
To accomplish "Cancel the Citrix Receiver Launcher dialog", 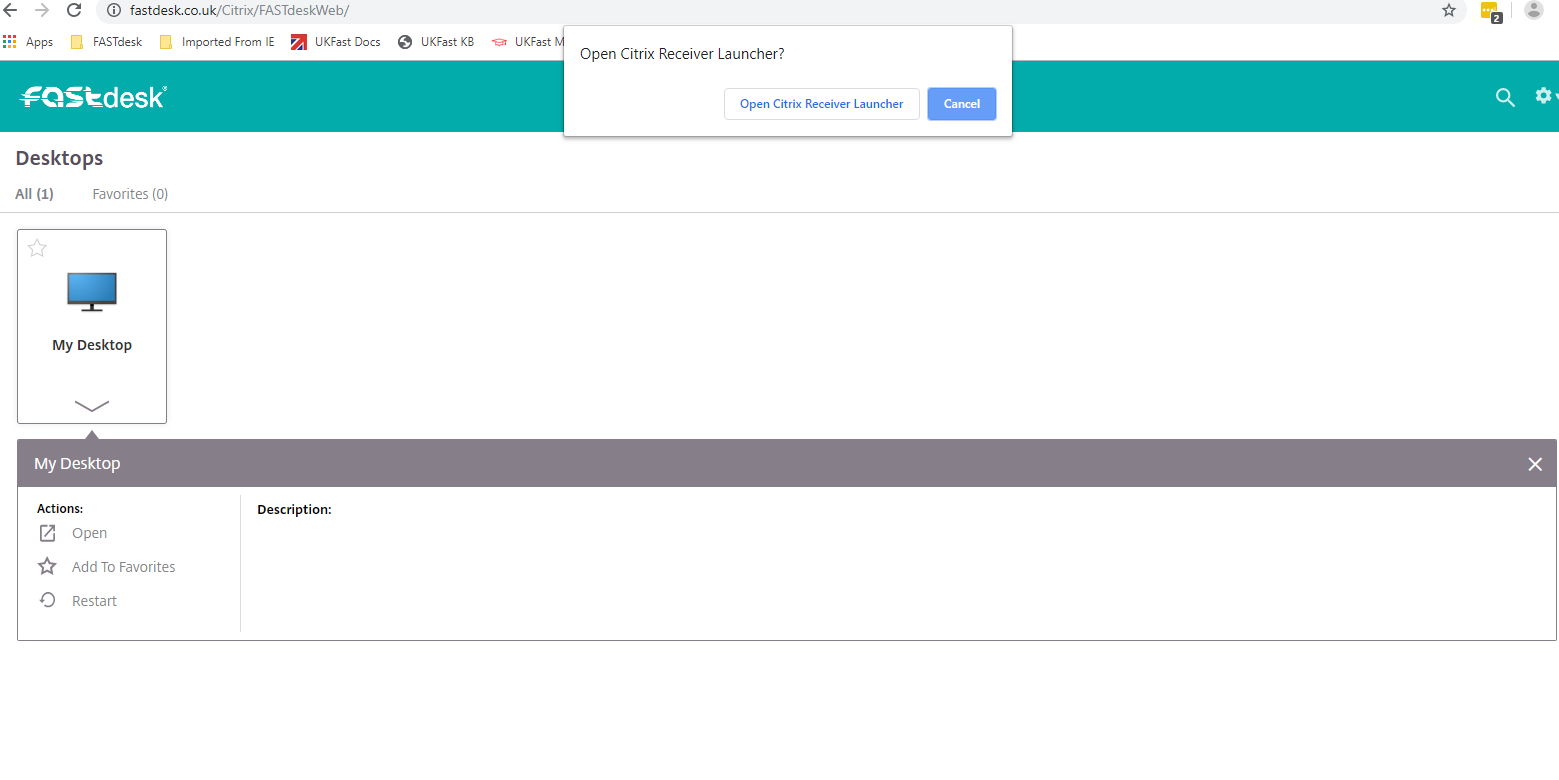I will tap(962, 104).
